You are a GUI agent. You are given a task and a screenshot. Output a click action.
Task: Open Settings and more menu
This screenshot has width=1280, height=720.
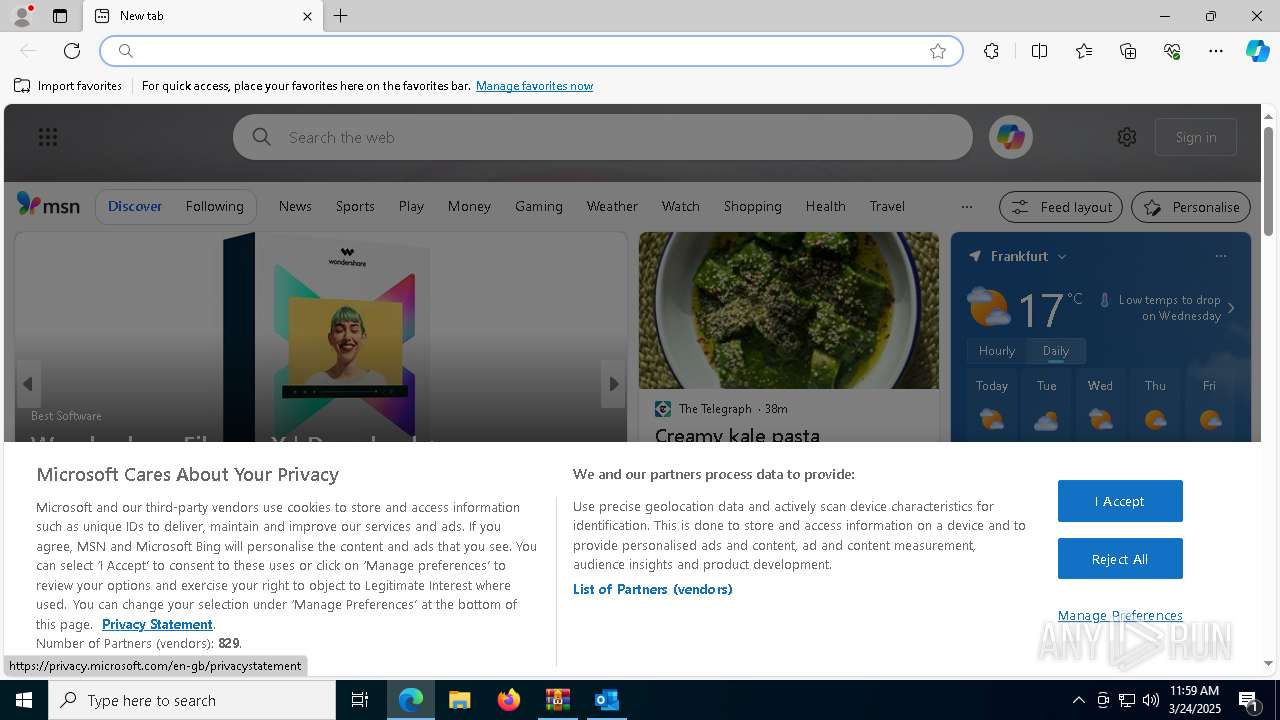1216,51
